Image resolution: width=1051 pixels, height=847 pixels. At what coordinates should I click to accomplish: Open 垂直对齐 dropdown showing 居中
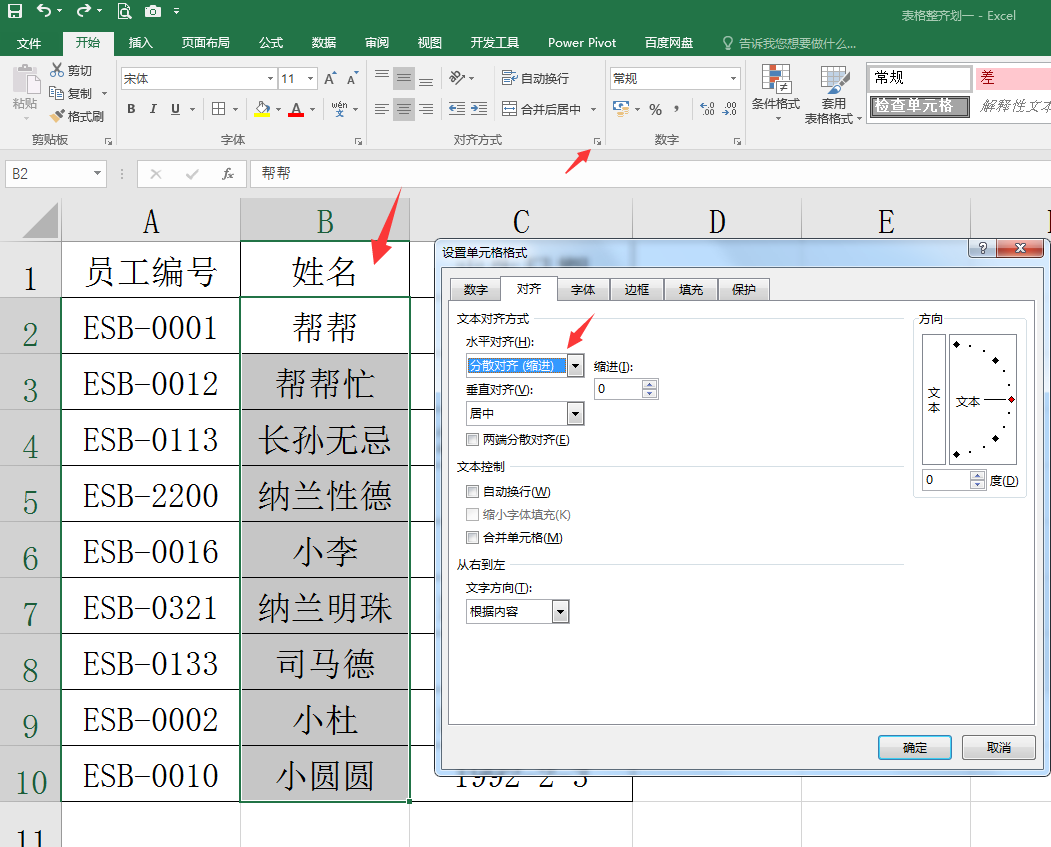coord(575,413)
